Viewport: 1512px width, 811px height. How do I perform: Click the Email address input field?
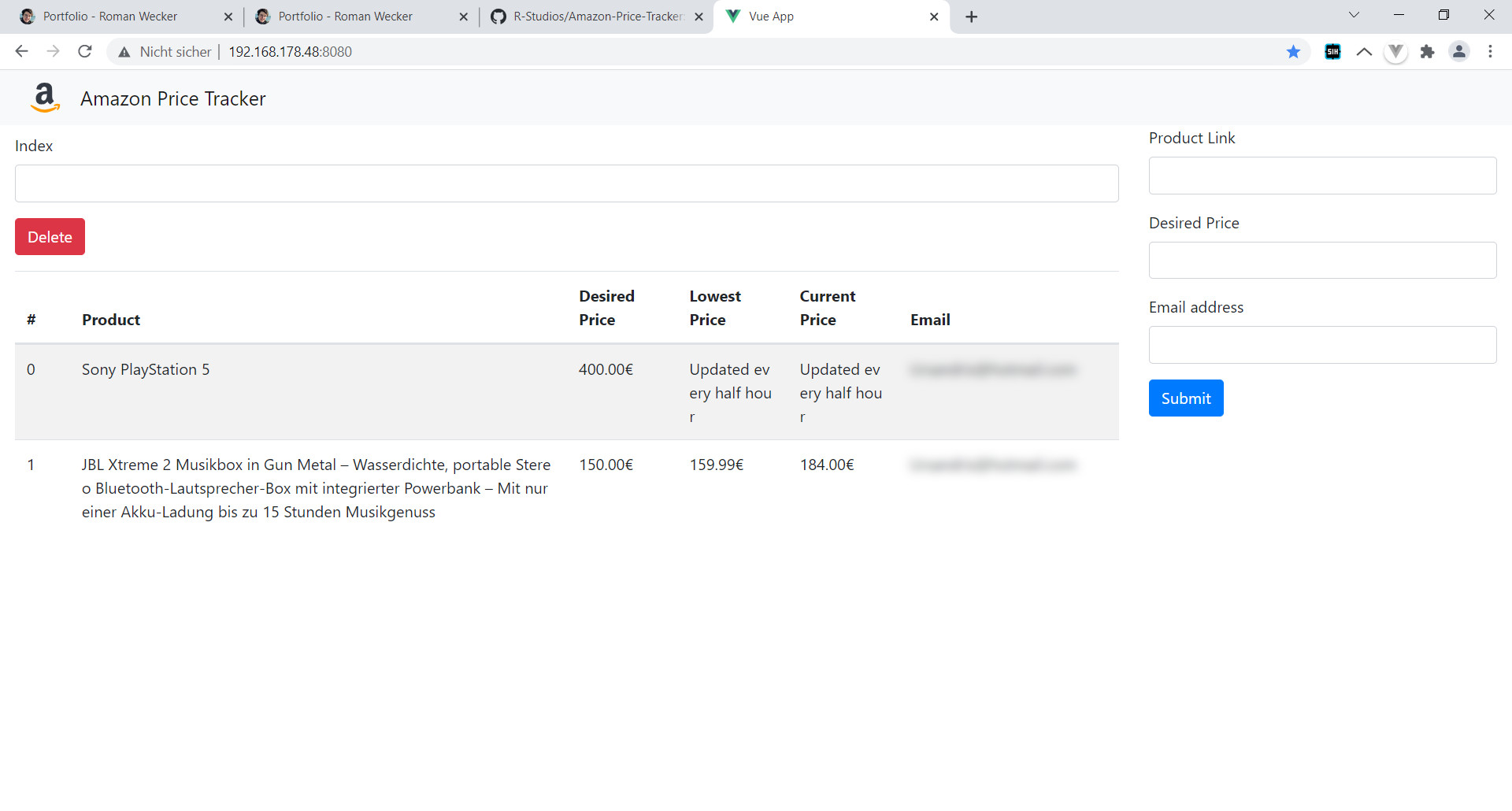coord(1322,345)
